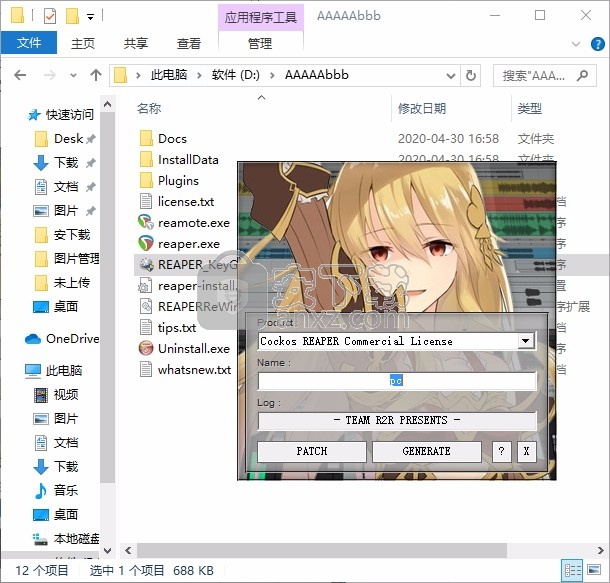Screen dimensions: 610x583
Task: Select 本地磁盘 drive in sidebar
Action: point(66,539)
